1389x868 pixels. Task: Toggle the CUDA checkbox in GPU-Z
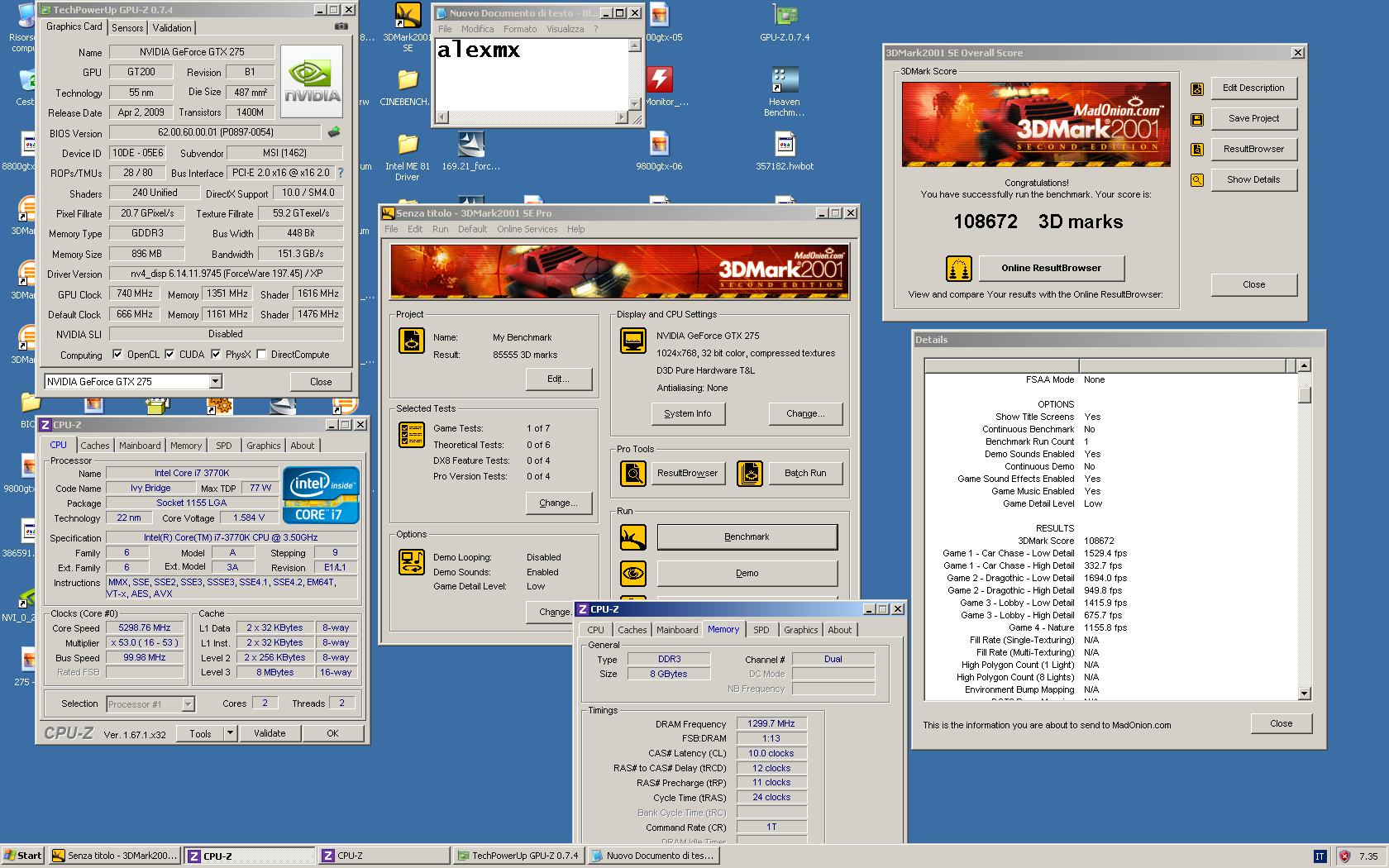point(169,355)
